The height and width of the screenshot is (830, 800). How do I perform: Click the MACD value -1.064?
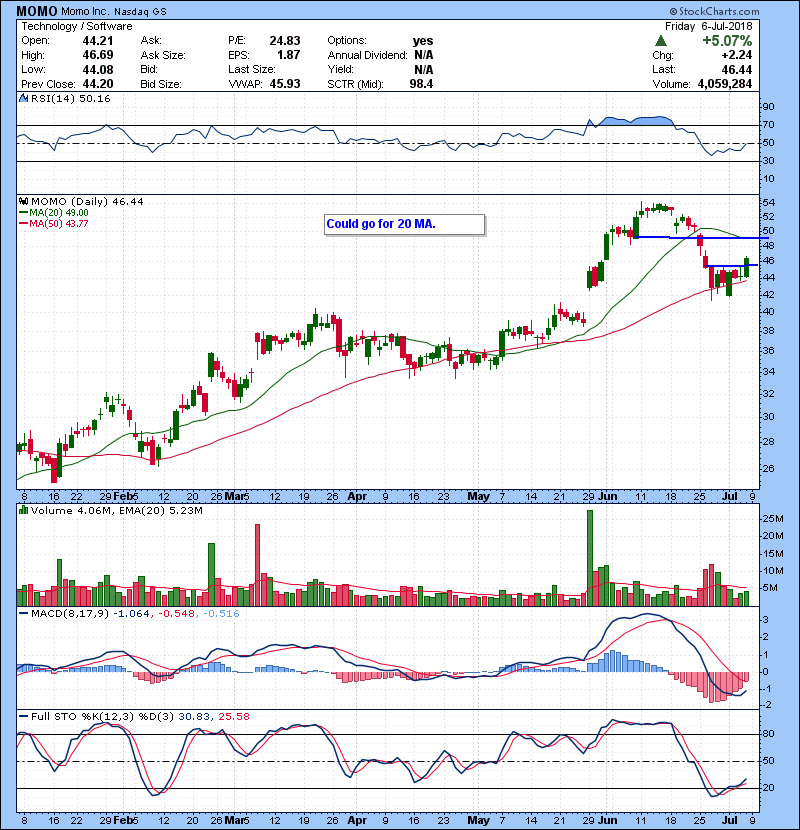tap(132, 614)
